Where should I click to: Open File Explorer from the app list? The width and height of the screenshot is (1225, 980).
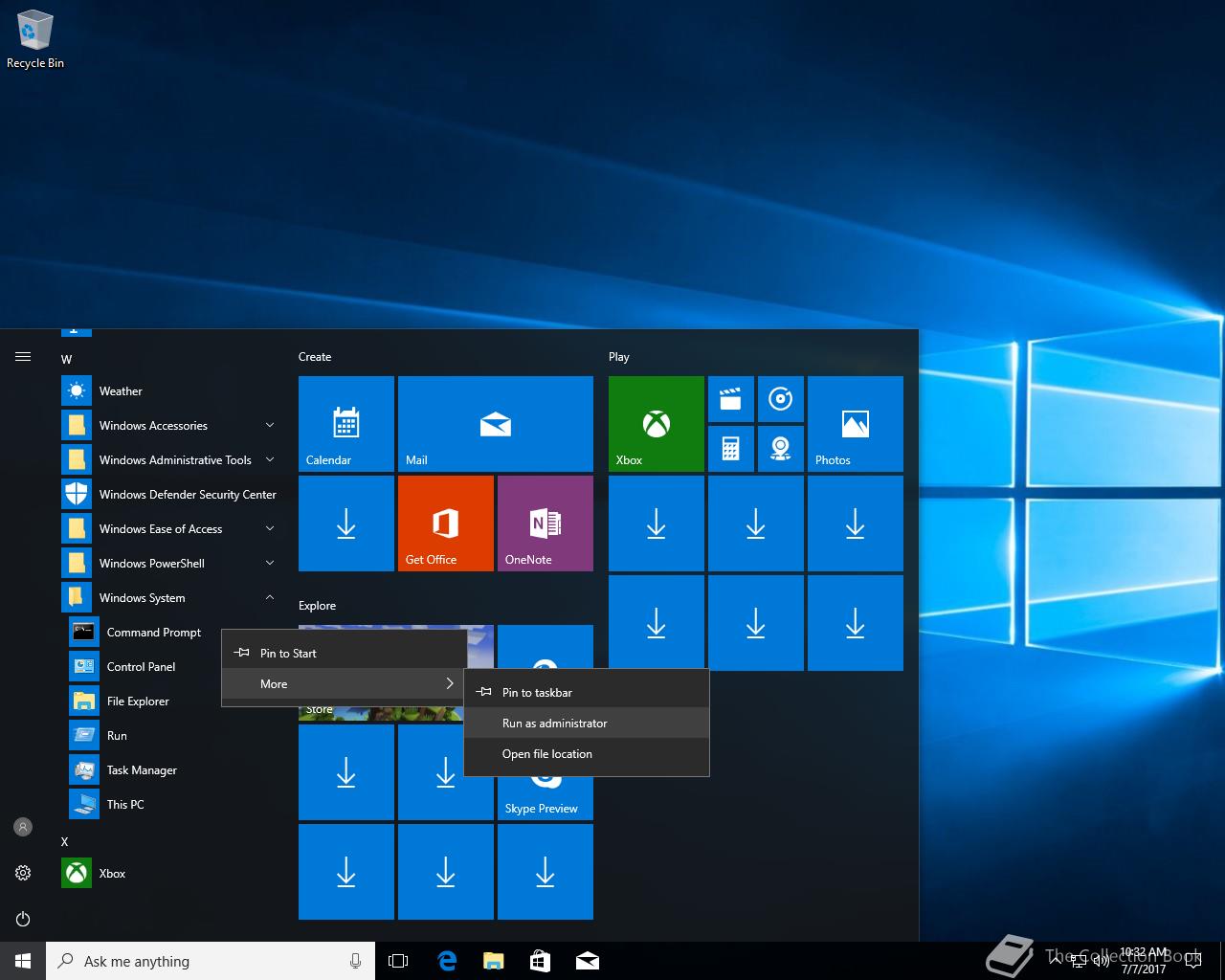point(138,701)
